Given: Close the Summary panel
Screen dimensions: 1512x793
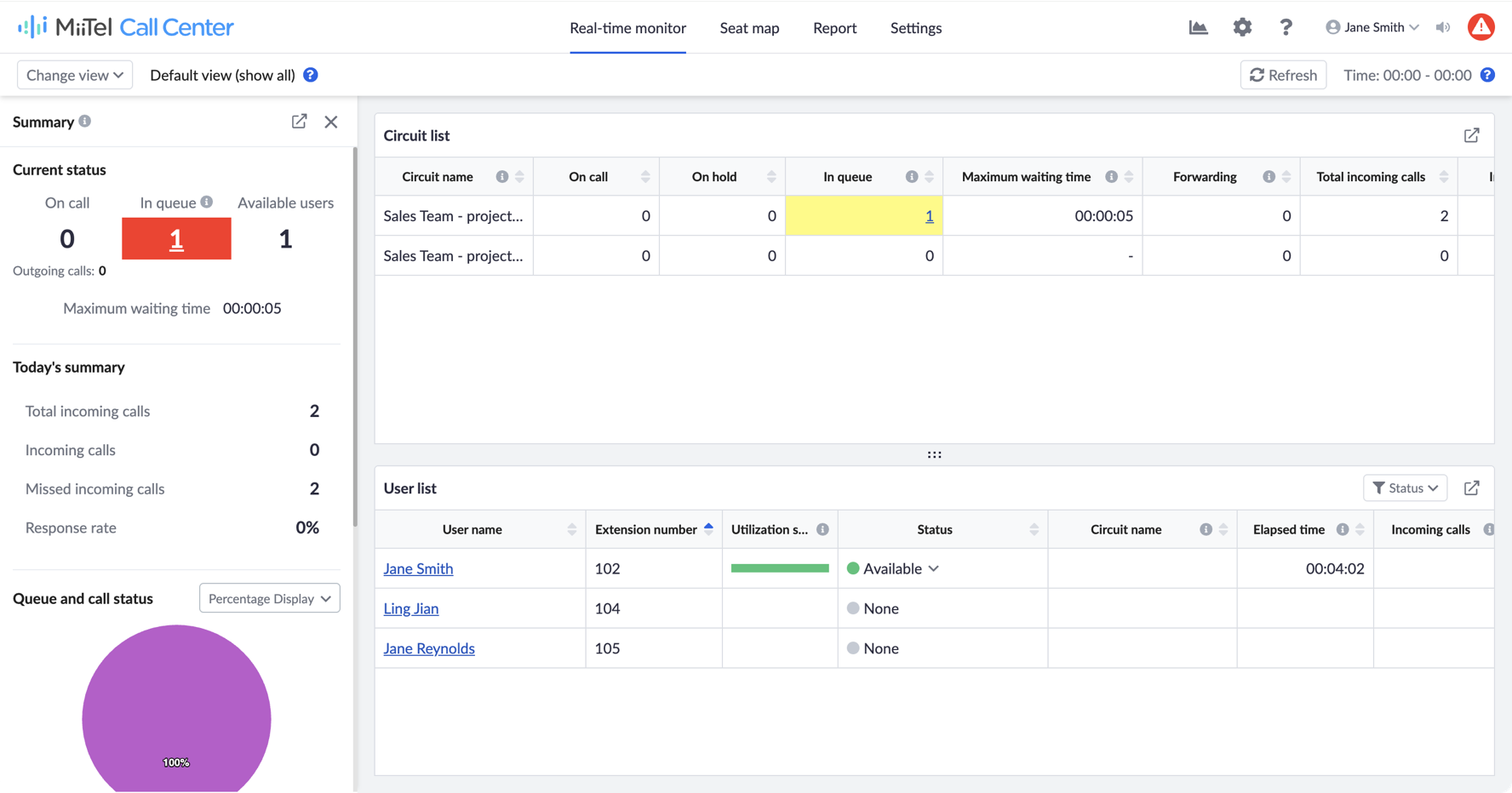Looking at the screenshot, I should [x=331, y=122].
